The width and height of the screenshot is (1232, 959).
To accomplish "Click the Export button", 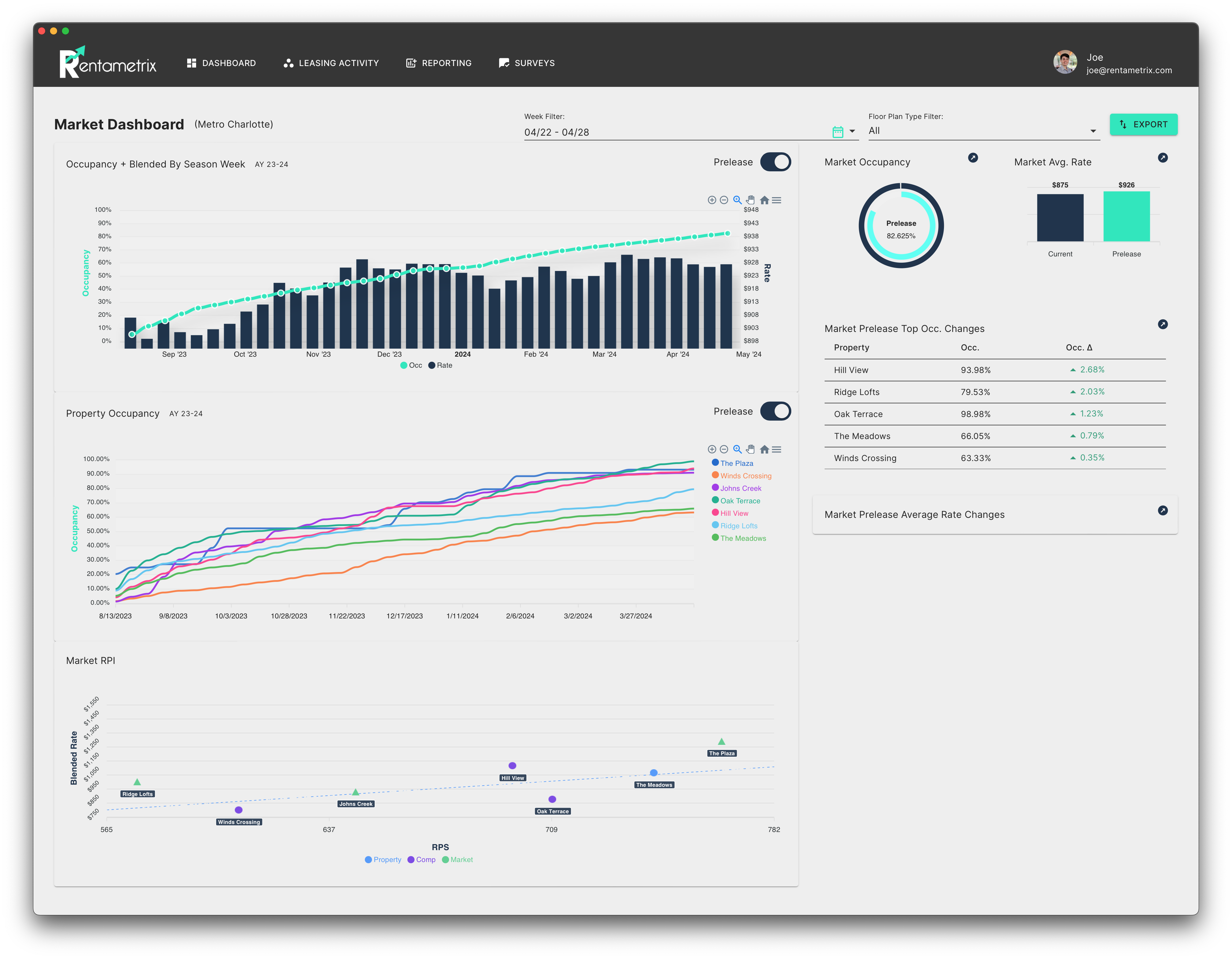I will click(x=1143, y=125).
